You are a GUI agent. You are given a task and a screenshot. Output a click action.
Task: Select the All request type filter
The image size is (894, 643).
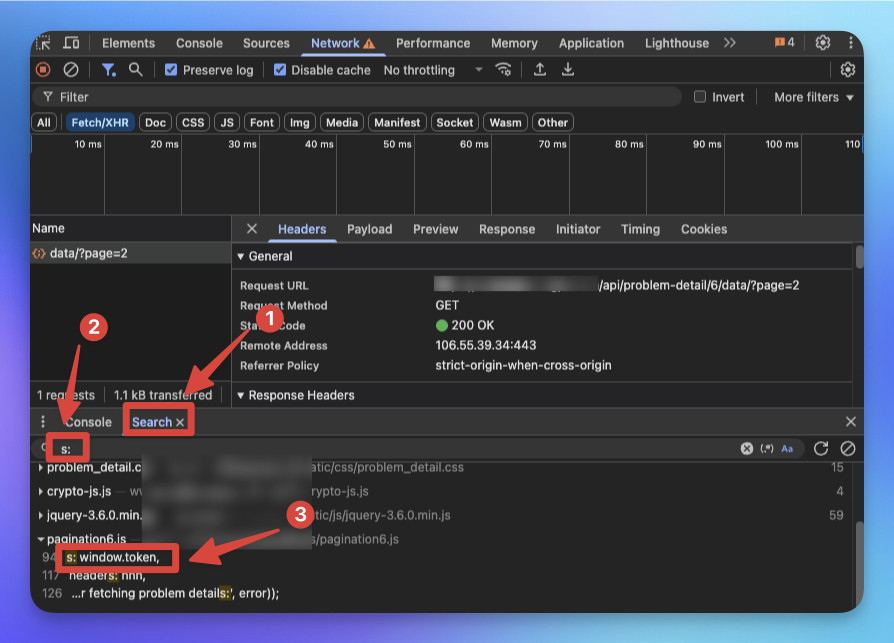[44, 123]
